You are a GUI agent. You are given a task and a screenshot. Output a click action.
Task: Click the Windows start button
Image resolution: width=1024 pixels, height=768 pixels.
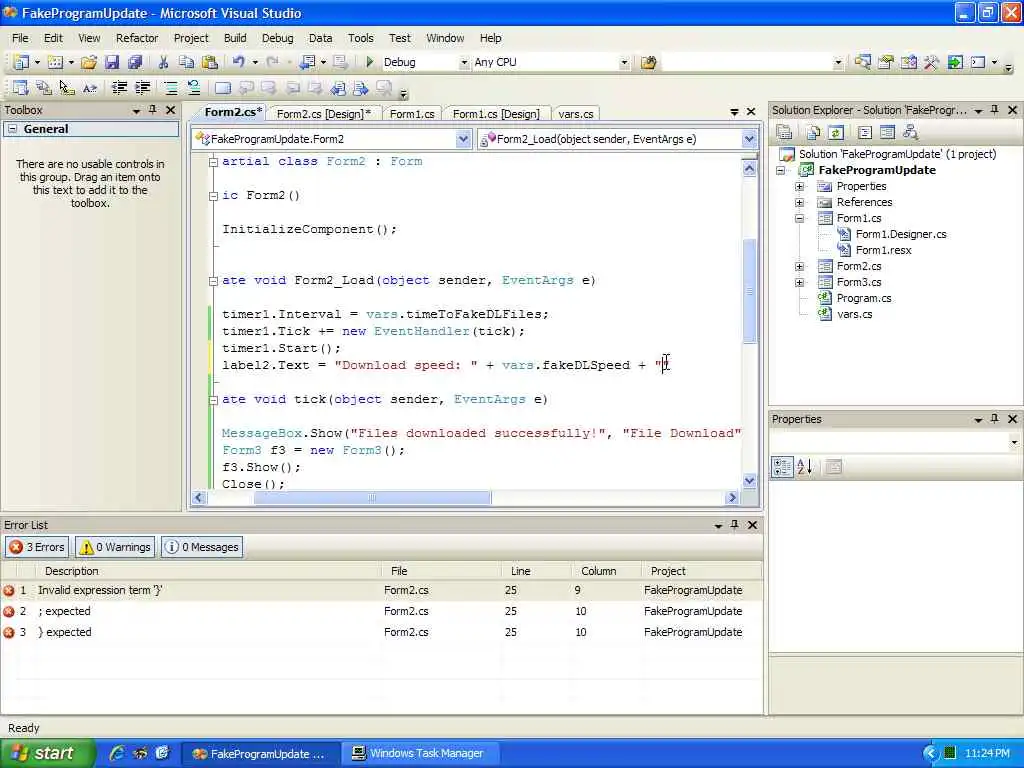tap(47, 753)
